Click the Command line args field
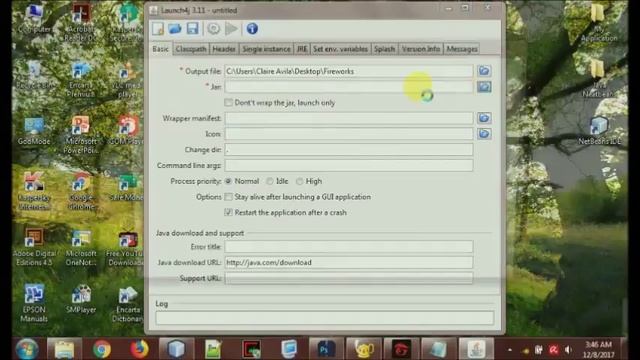 [349, 165]
